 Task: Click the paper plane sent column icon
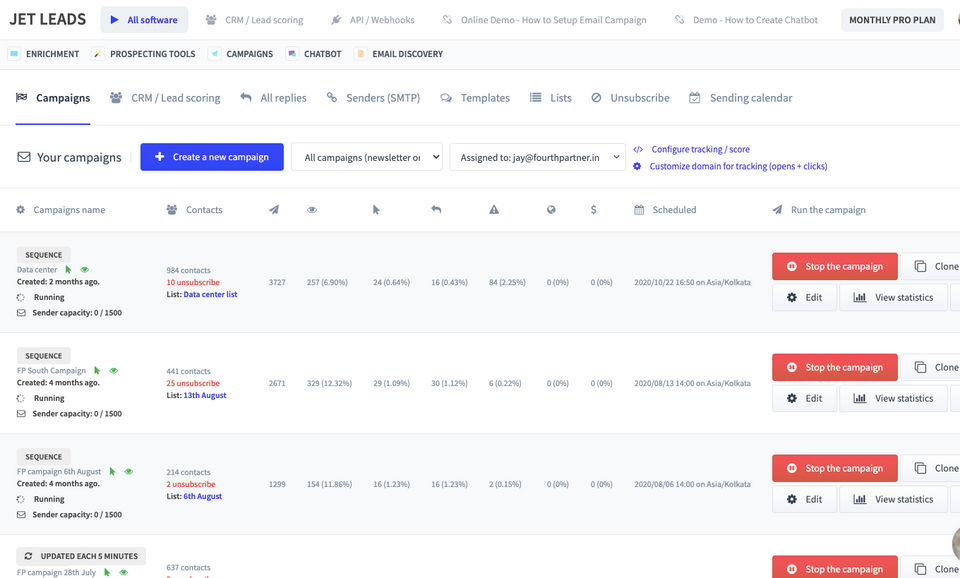(x=274, y=210)
